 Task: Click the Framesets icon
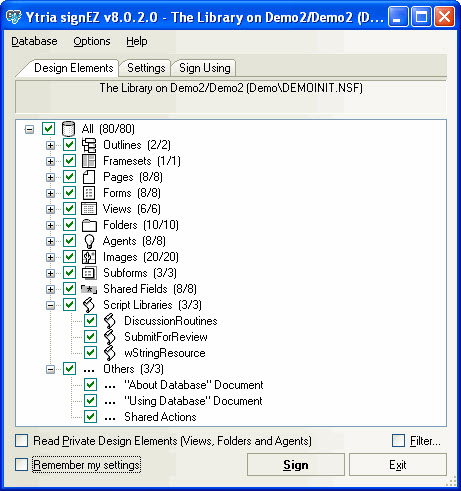pos(89,161)
